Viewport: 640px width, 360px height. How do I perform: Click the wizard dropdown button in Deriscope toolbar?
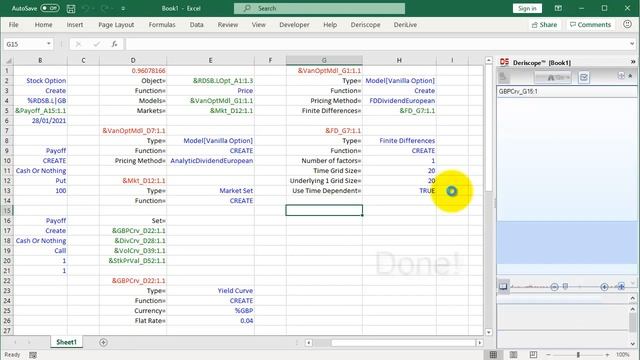point(553,77)
